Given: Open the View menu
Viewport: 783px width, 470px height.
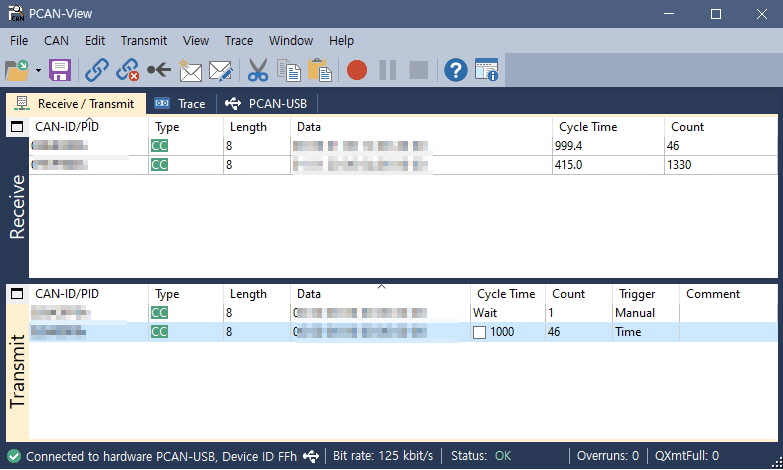Looking at the screenshot, I should point(196,40).
